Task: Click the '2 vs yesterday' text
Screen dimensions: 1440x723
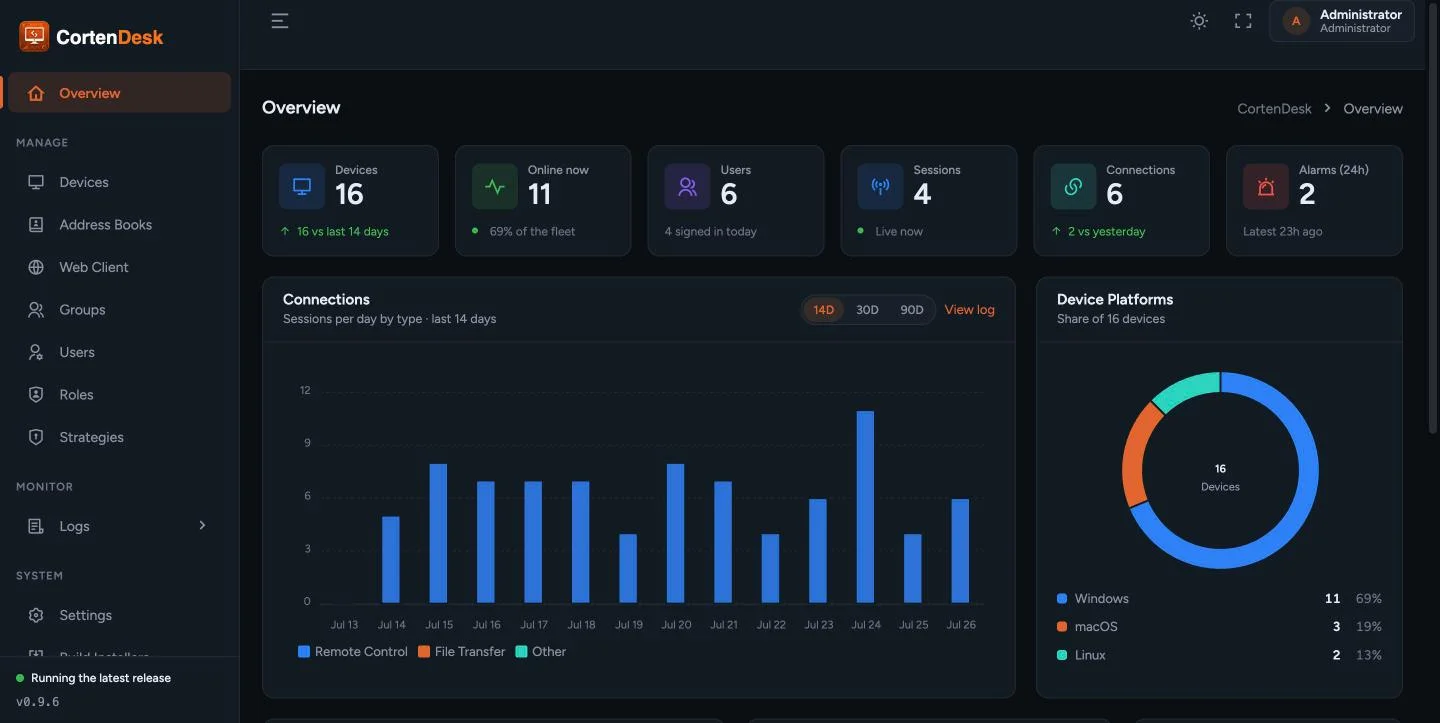Action: click(x=1106, y=231)
